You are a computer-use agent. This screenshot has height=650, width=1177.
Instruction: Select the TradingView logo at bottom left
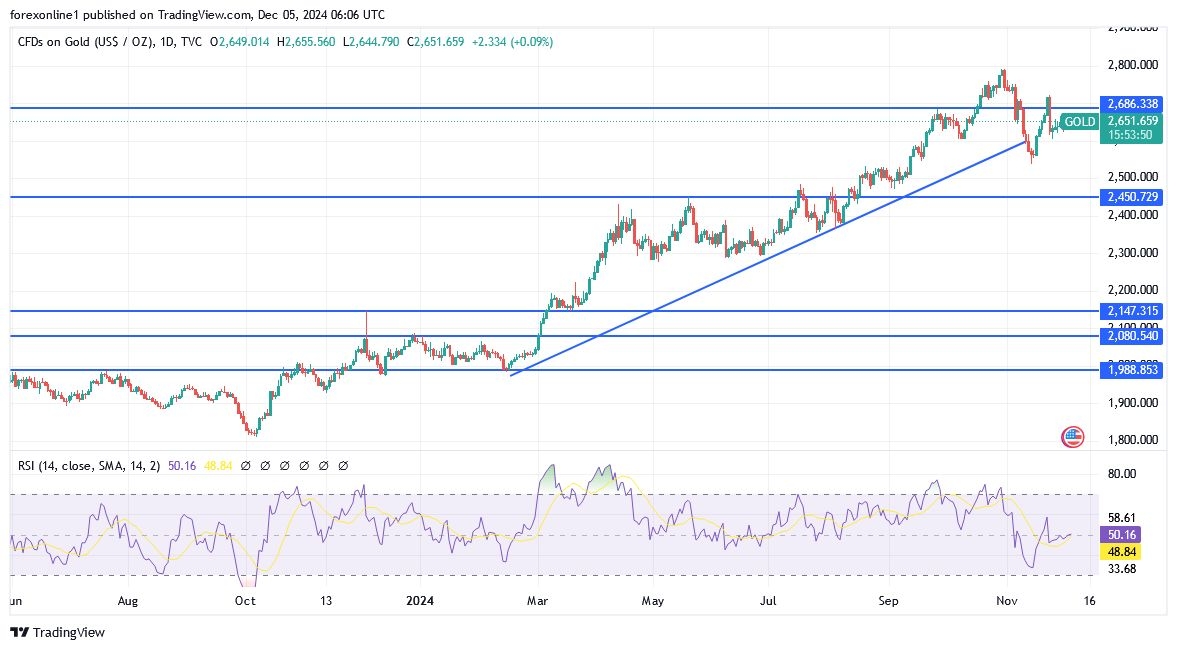[58, 633]
